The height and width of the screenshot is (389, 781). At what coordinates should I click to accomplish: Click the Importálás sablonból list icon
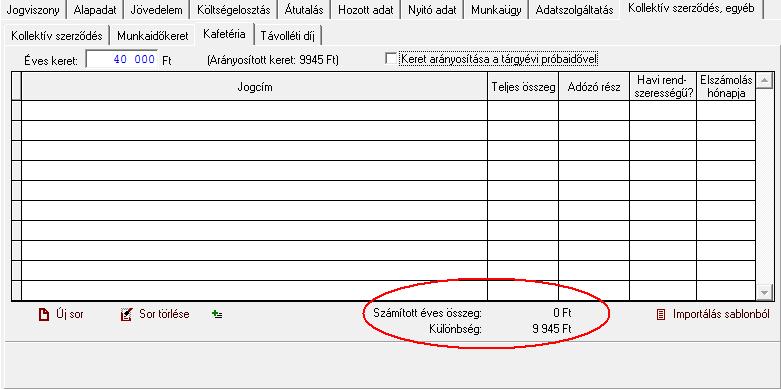tap(661, 314)
